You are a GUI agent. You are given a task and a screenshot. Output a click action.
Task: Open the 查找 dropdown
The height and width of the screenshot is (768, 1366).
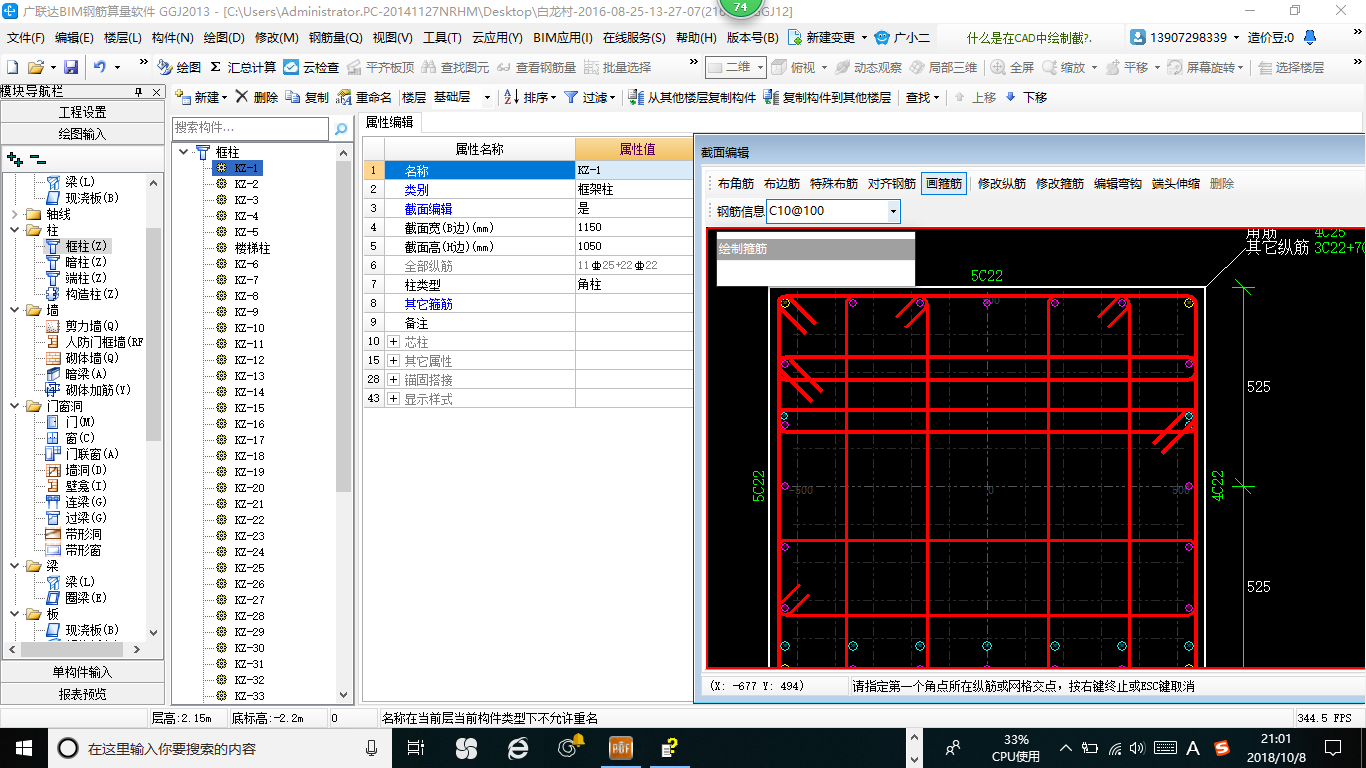tap(921, 97)
